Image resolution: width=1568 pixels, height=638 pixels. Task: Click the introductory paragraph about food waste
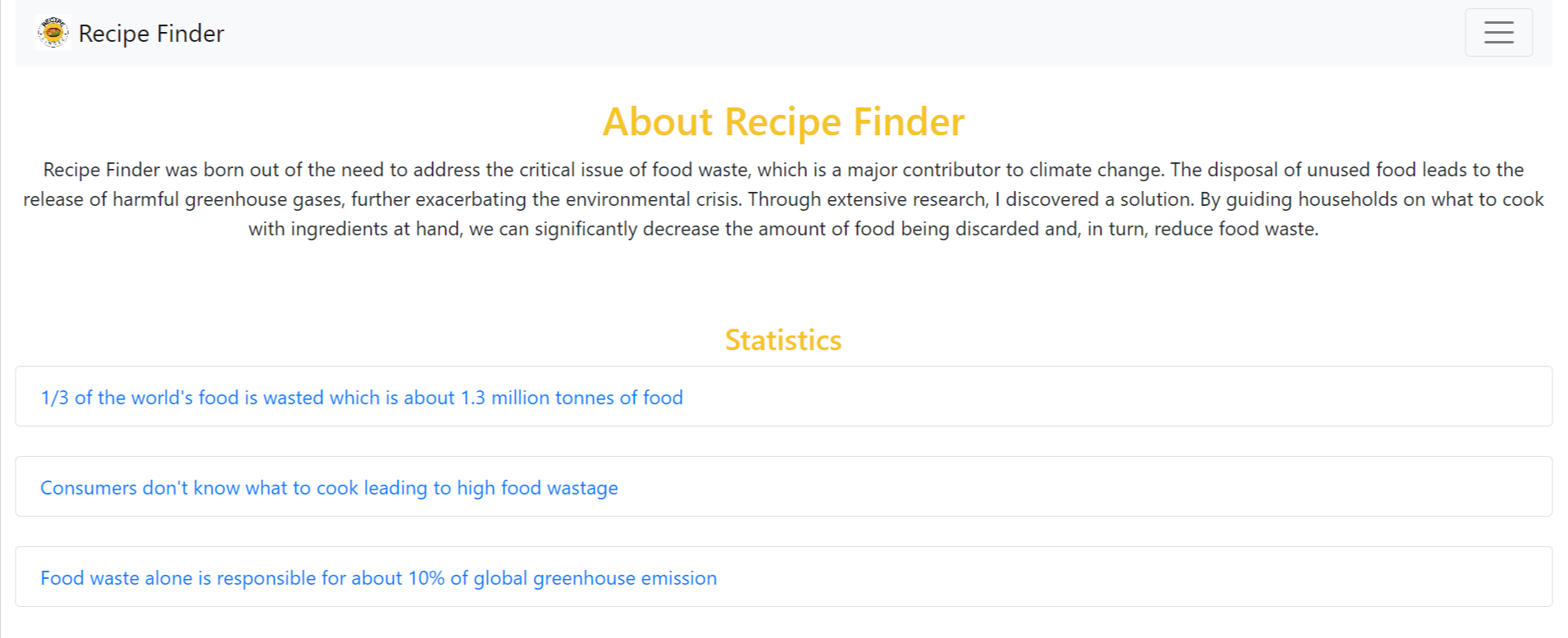(782, 199)
